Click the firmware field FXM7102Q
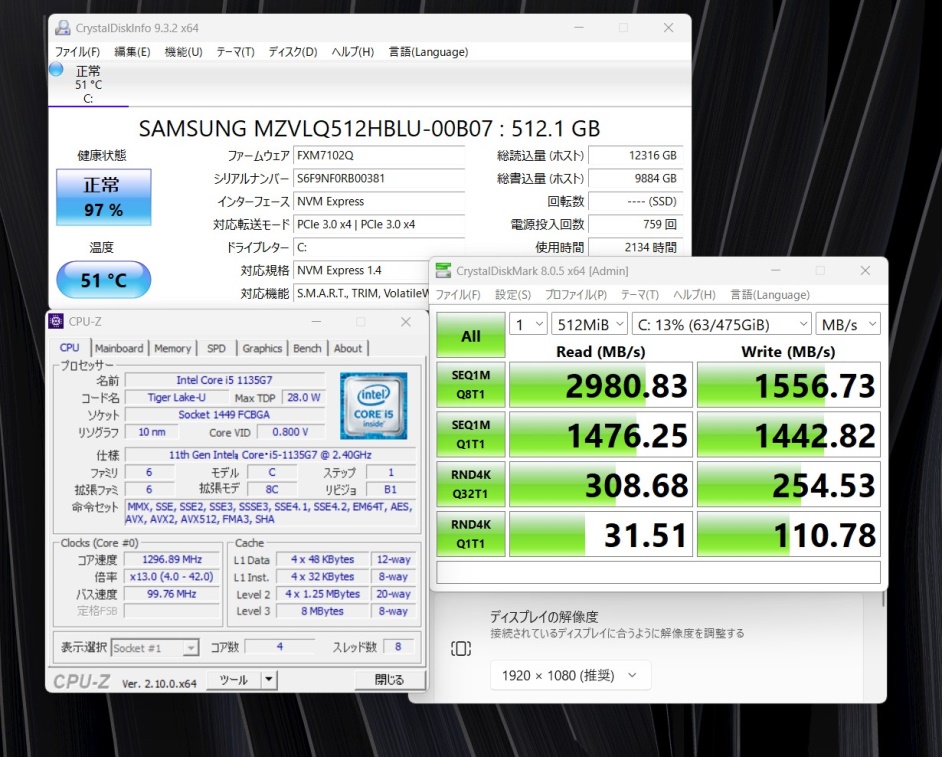Viewport: 942px width, 757px height. tap(379, 156)
